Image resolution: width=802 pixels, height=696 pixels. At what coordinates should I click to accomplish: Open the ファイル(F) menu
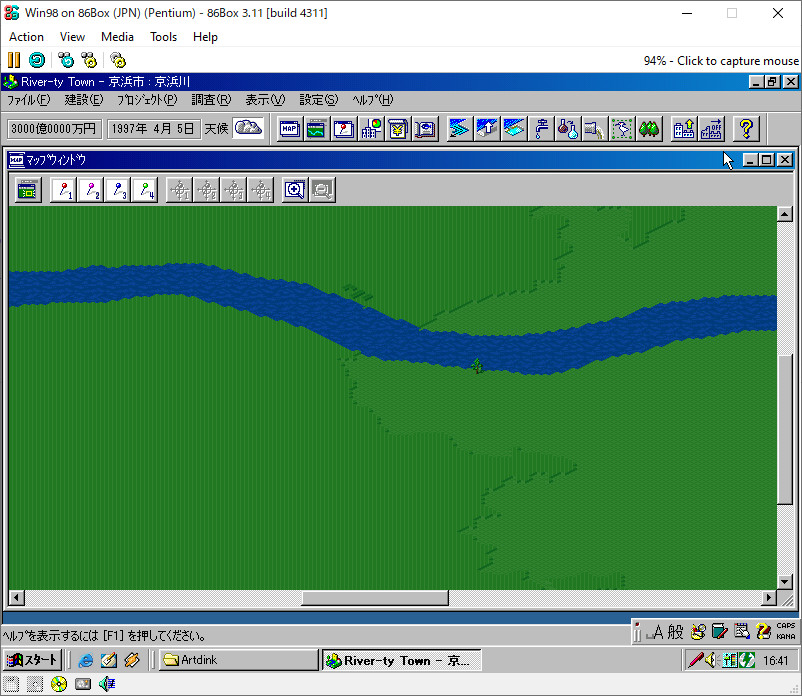pos(29,100)
